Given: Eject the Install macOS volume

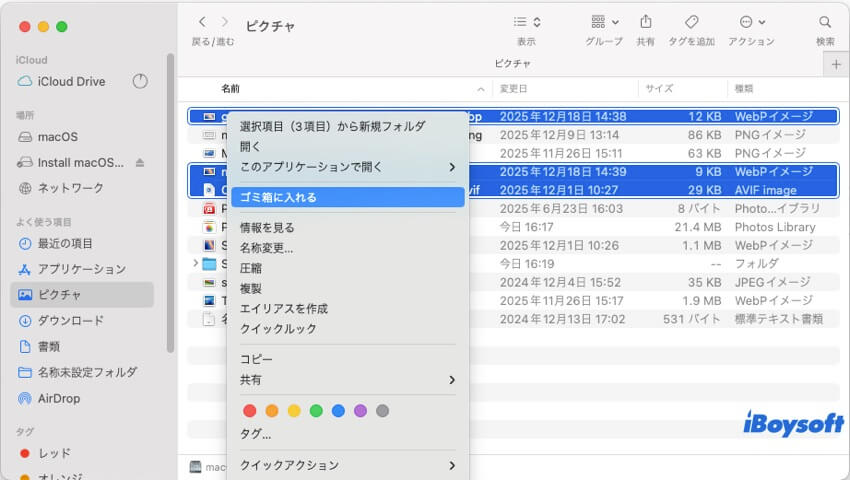Looking at the screenshot, I should point(140,162).
